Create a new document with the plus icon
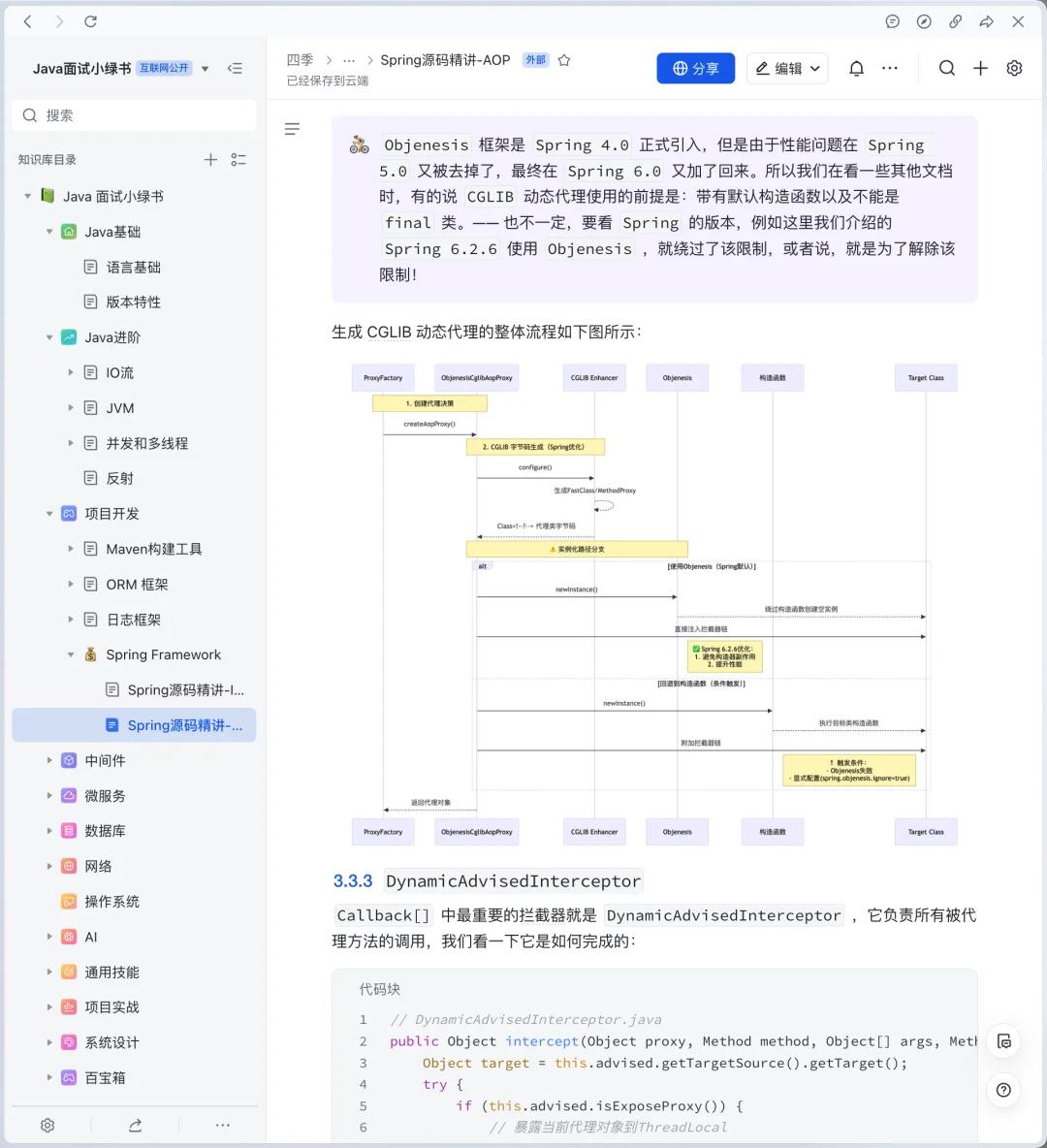1047x1148 pixels. (x=980, y=68)
